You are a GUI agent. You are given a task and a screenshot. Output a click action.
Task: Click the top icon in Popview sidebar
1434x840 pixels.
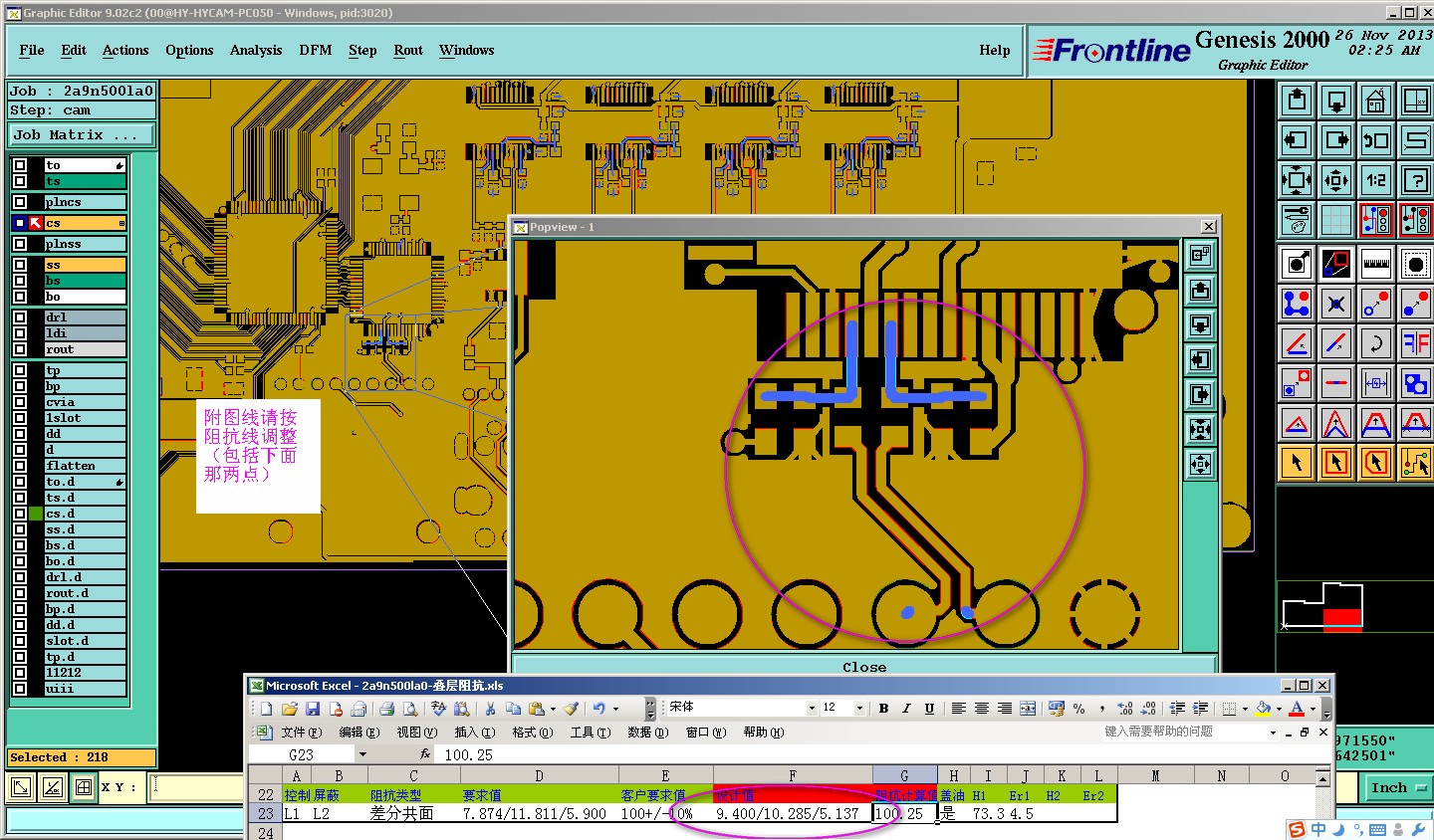tap(1200, 255)
